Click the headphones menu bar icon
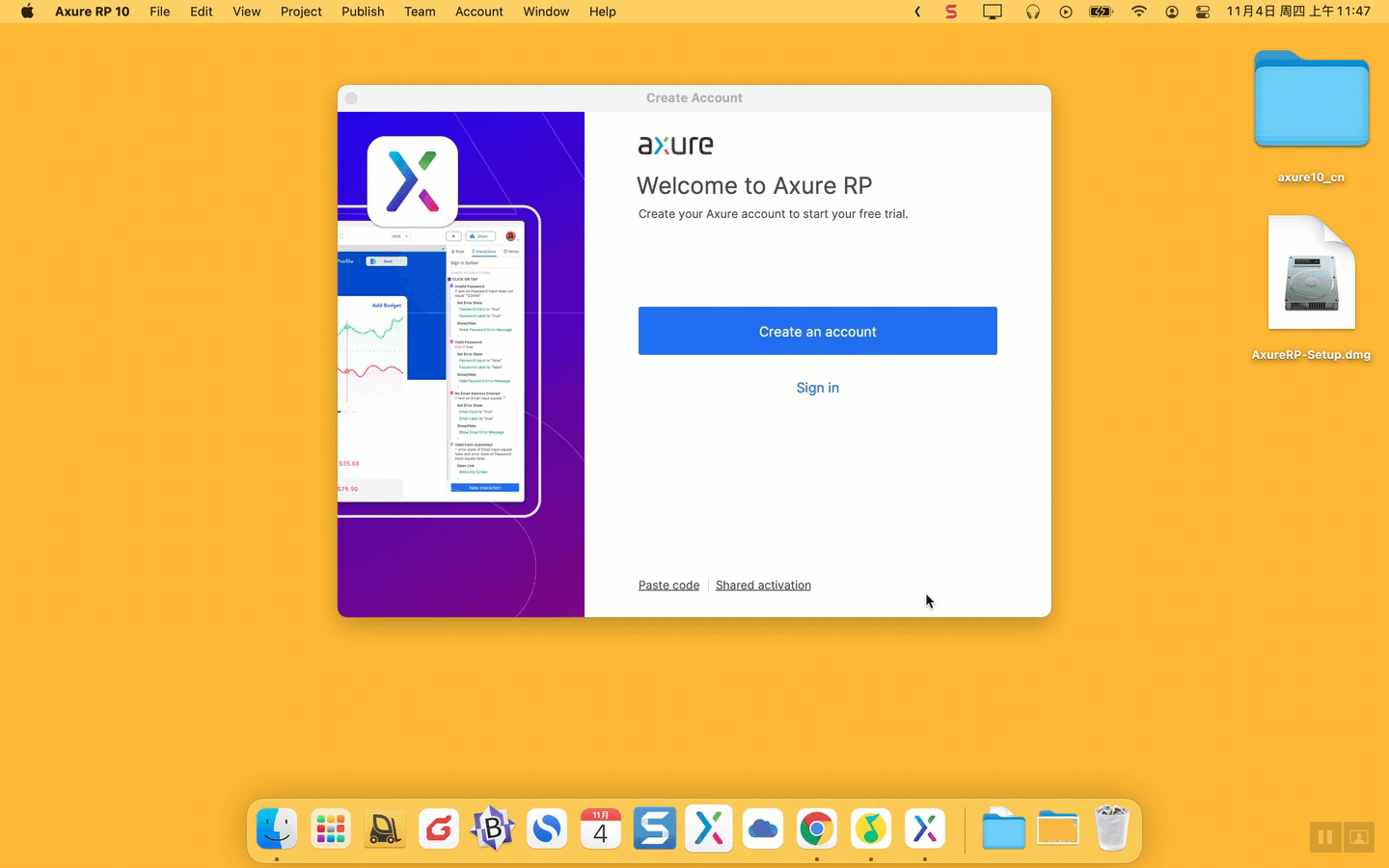 [1033, 12]
